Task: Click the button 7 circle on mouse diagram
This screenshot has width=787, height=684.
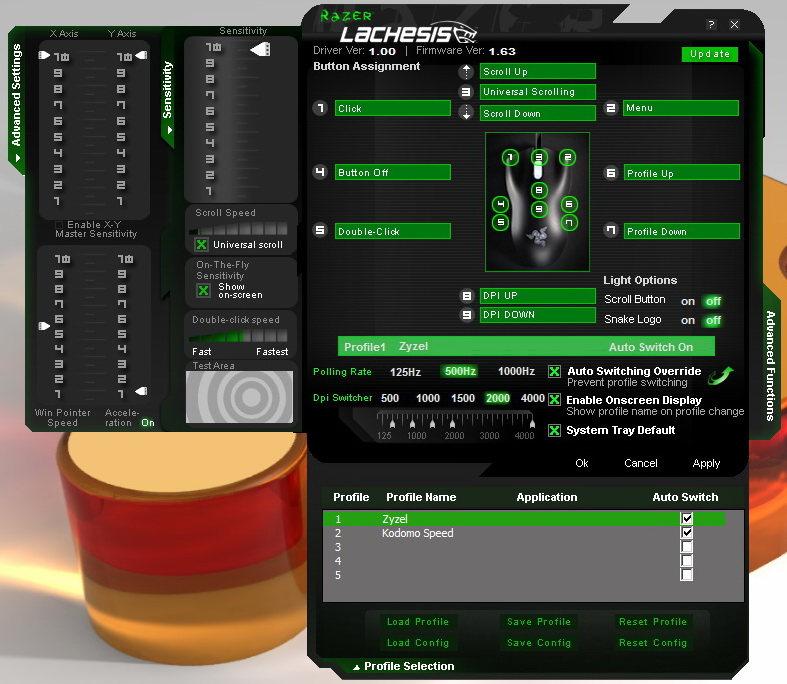Action: (x=569, y=222)
